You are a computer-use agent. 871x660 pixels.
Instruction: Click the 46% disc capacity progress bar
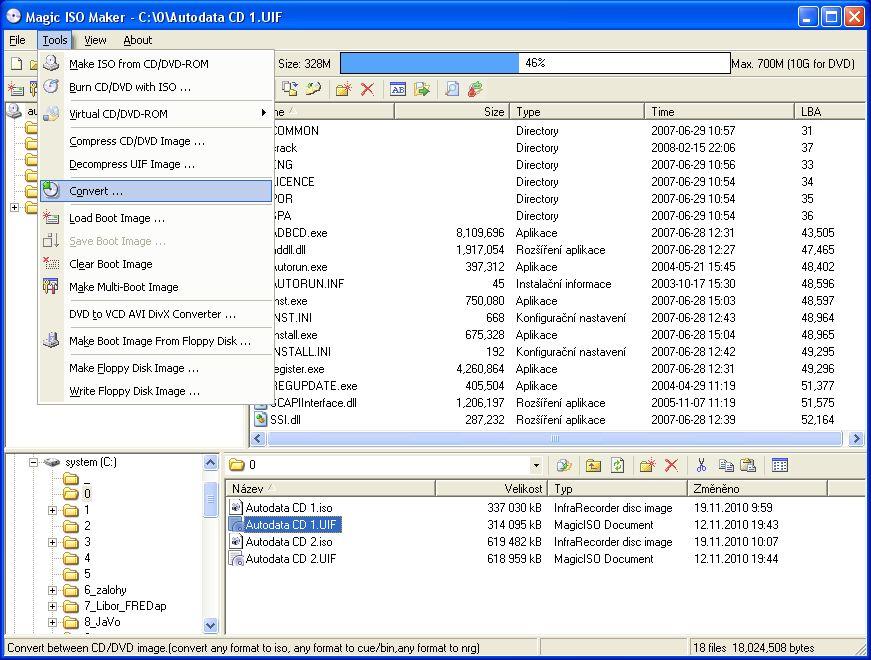[535, 63]
